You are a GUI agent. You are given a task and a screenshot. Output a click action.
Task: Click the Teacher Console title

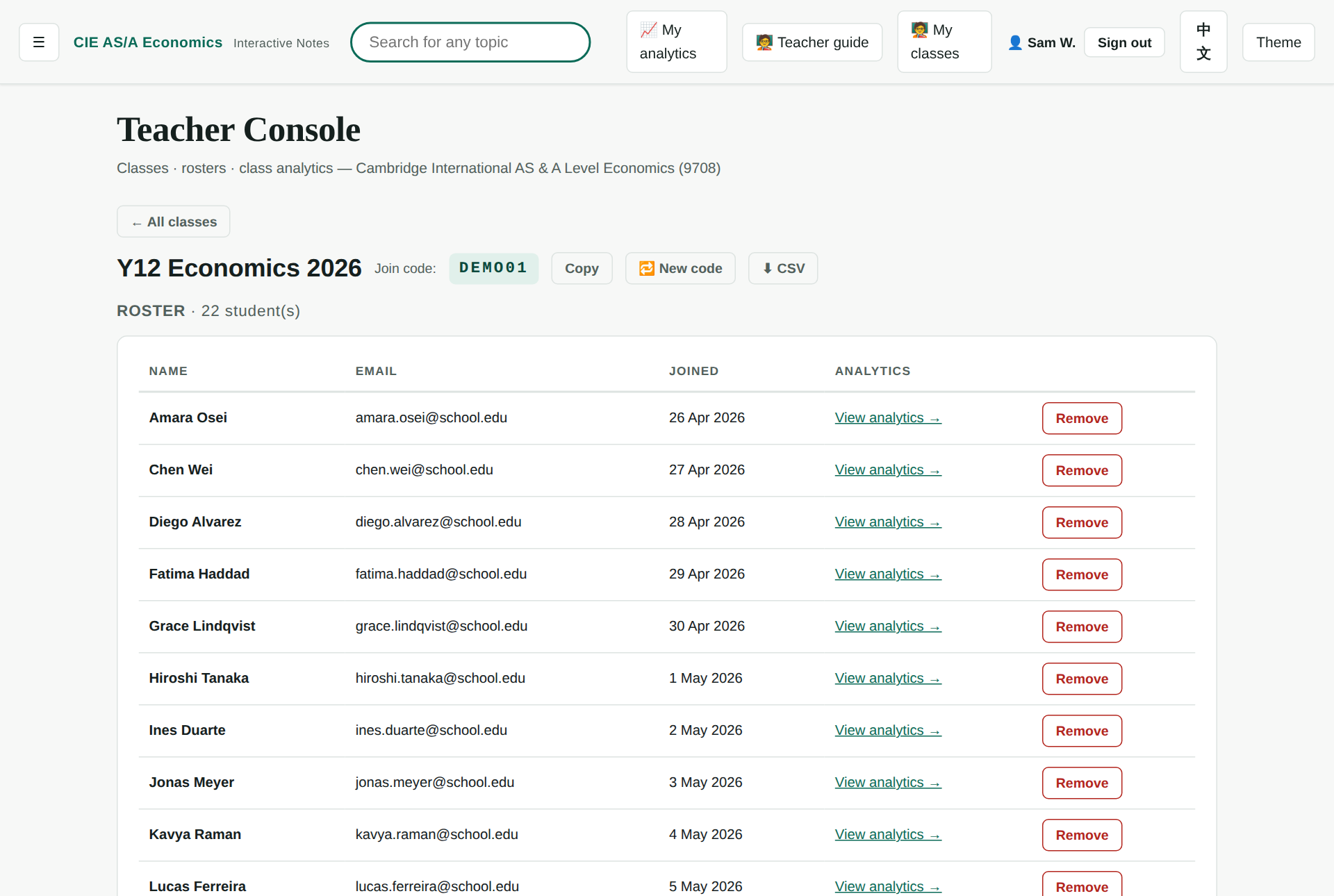point(238,130)
